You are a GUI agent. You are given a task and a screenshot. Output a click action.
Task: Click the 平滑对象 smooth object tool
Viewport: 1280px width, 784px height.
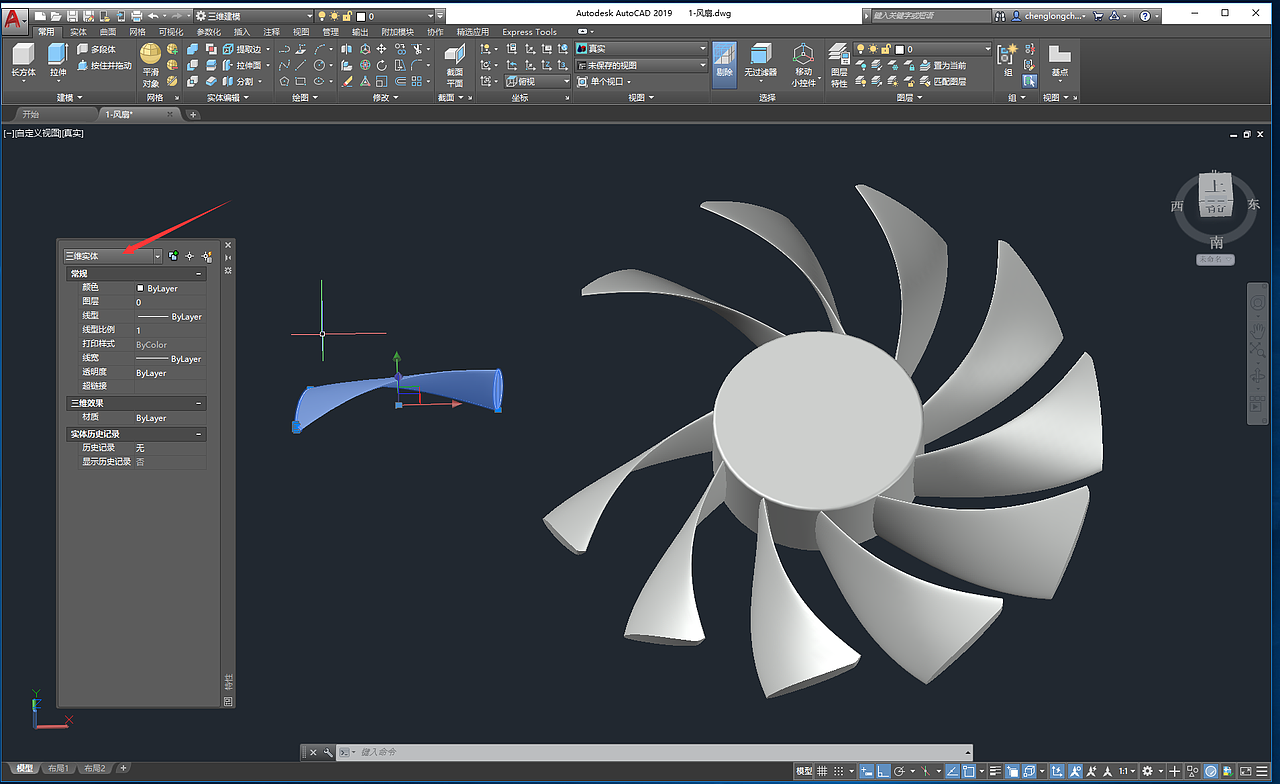coord(151,65)
